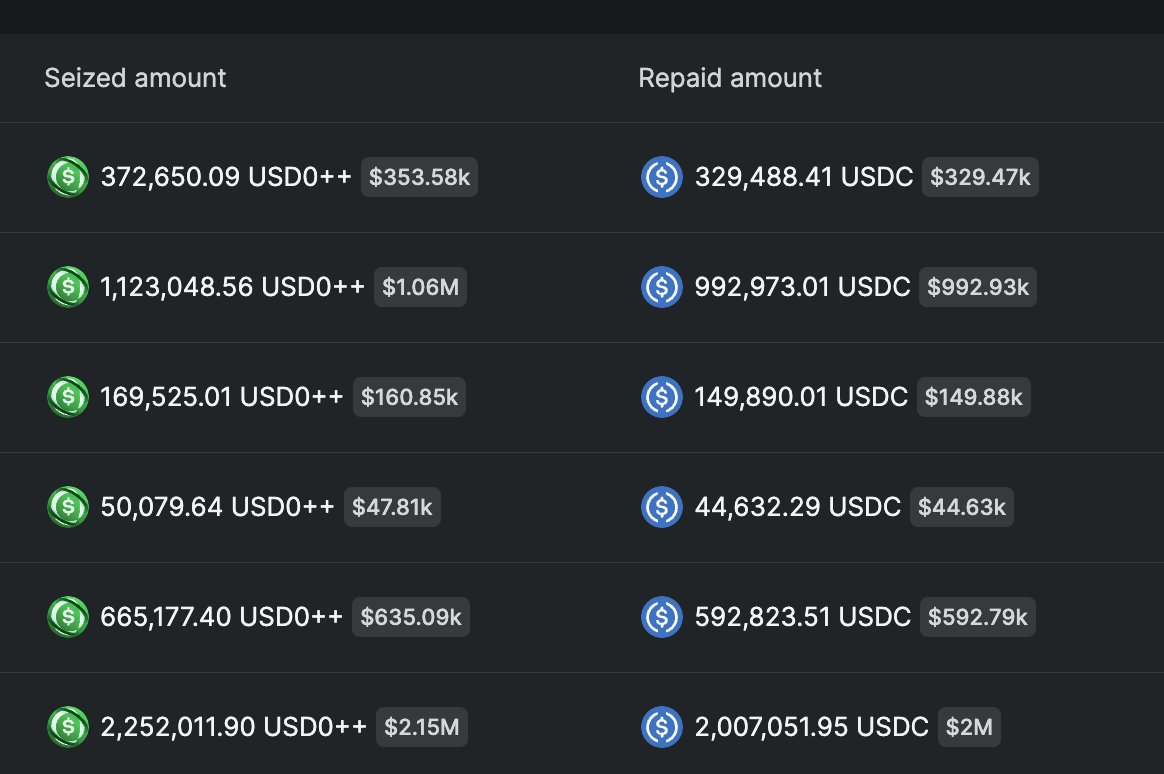Screen dimensions: 1164x774
Task: Click USDC icon next to 149,890.01
Action: coord(661,396)
